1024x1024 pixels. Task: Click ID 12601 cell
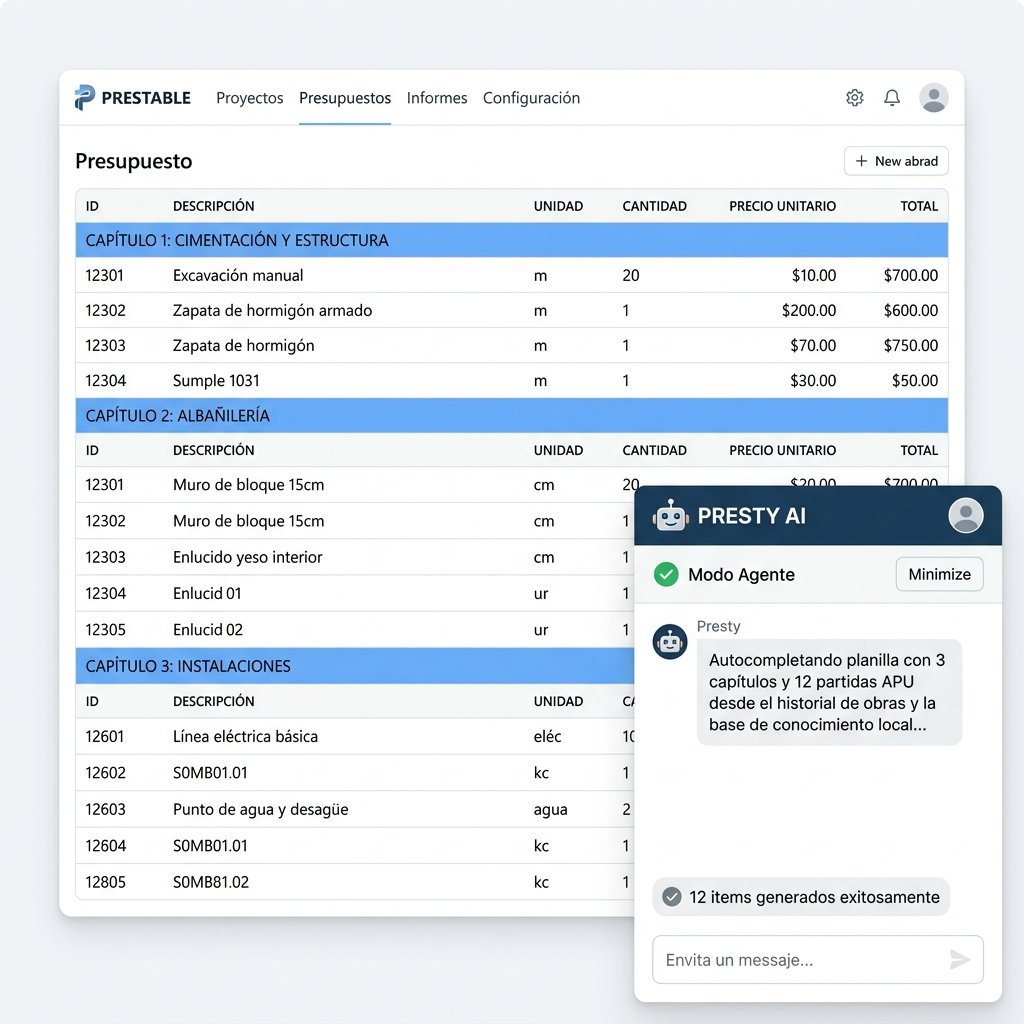pos(104,737)
